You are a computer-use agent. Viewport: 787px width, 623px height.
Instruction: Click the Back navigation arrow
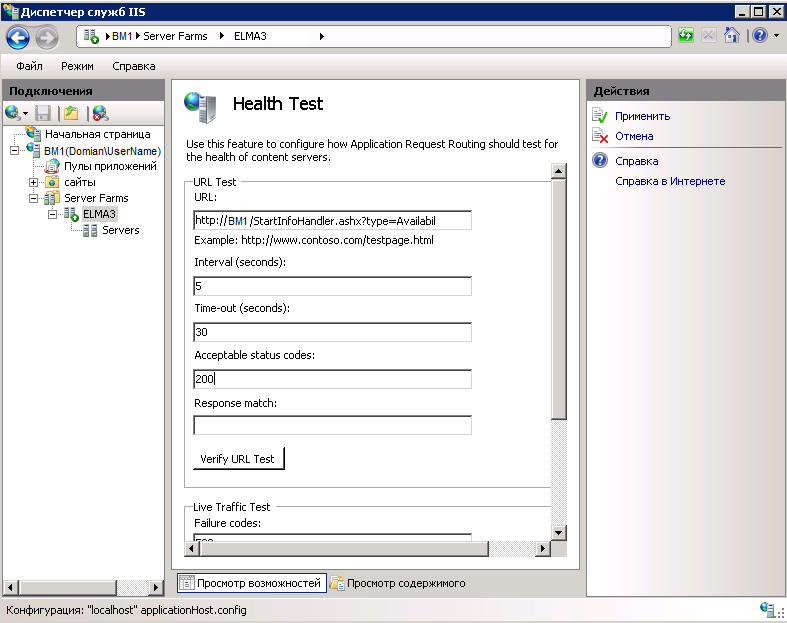click(19, 37)
